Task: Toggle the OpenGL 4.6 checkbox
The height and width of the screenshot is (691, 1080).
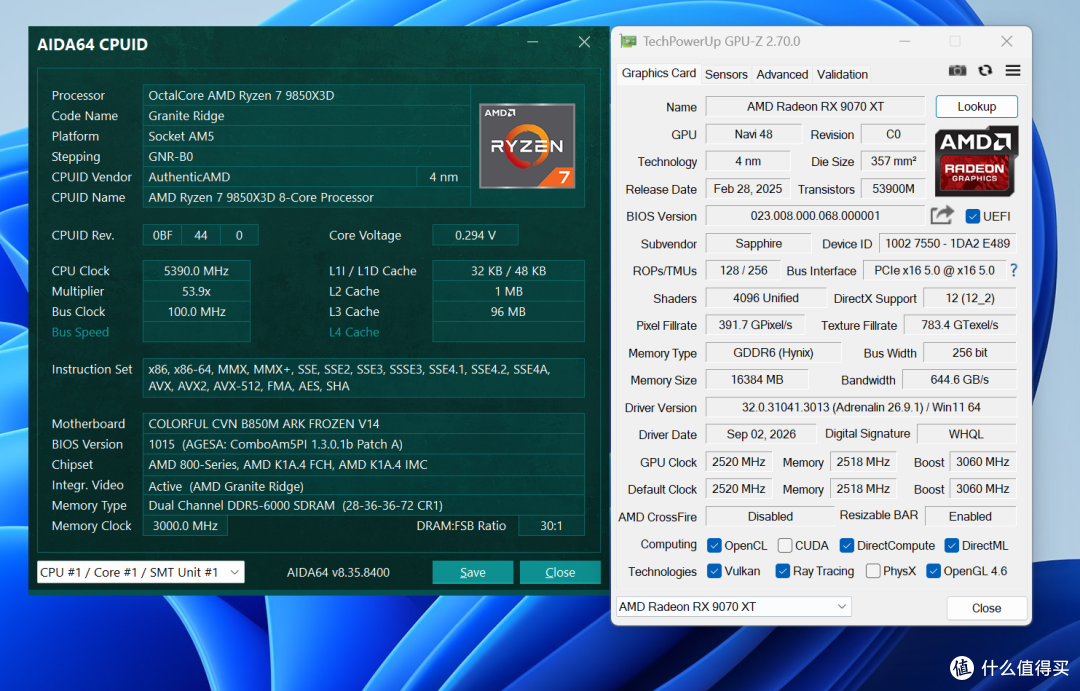Action: click(933, 571)
